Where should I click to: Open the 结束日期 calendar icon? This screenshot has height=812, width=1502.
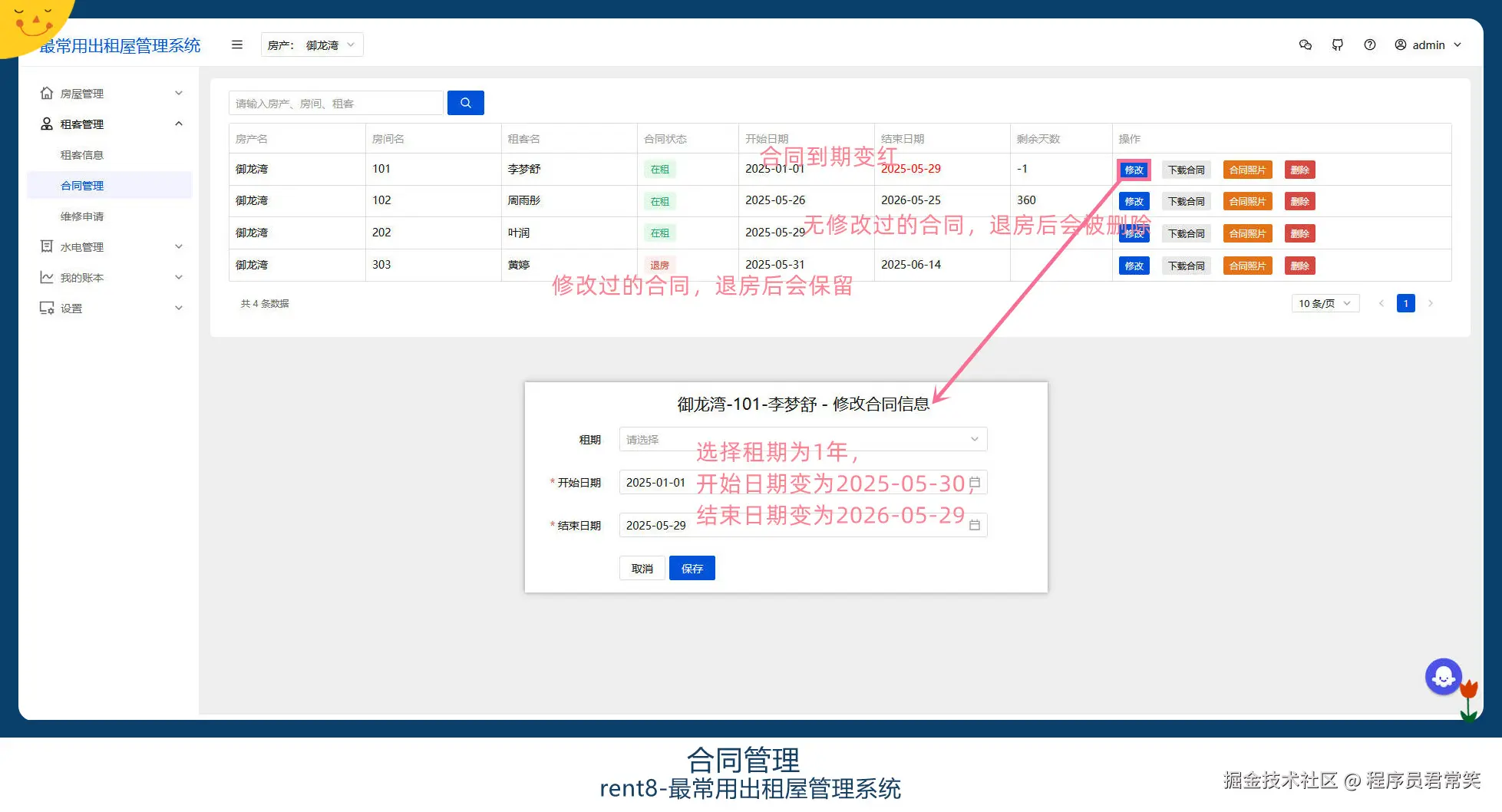point(975,525)
